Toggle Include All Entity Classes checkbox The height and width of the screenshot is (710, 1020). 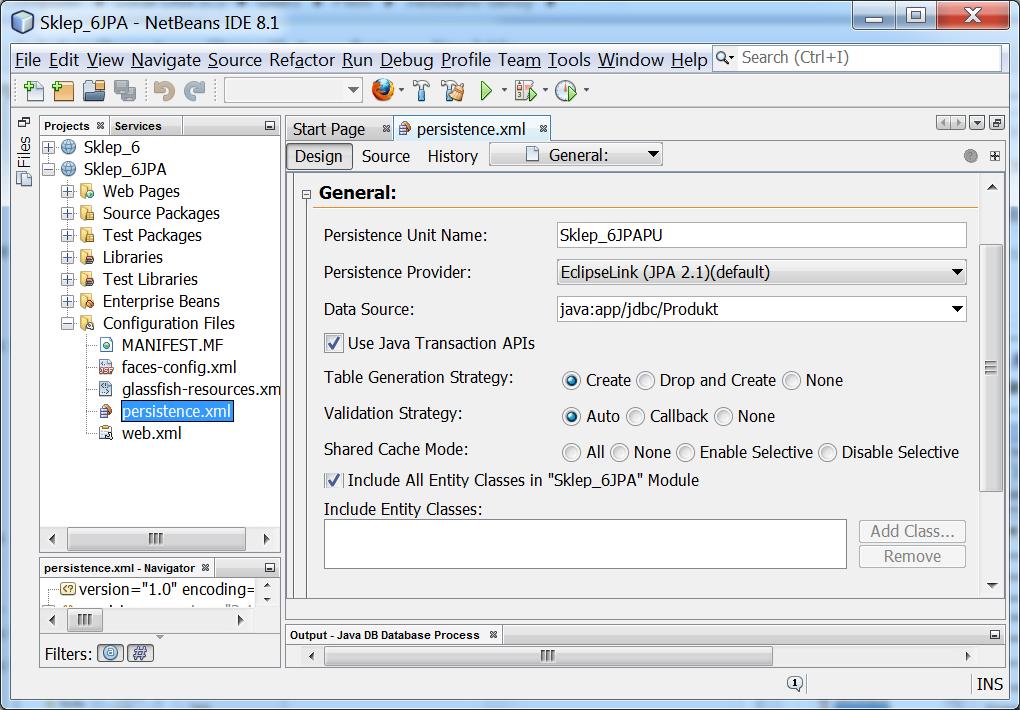click(x=334, y=480)
